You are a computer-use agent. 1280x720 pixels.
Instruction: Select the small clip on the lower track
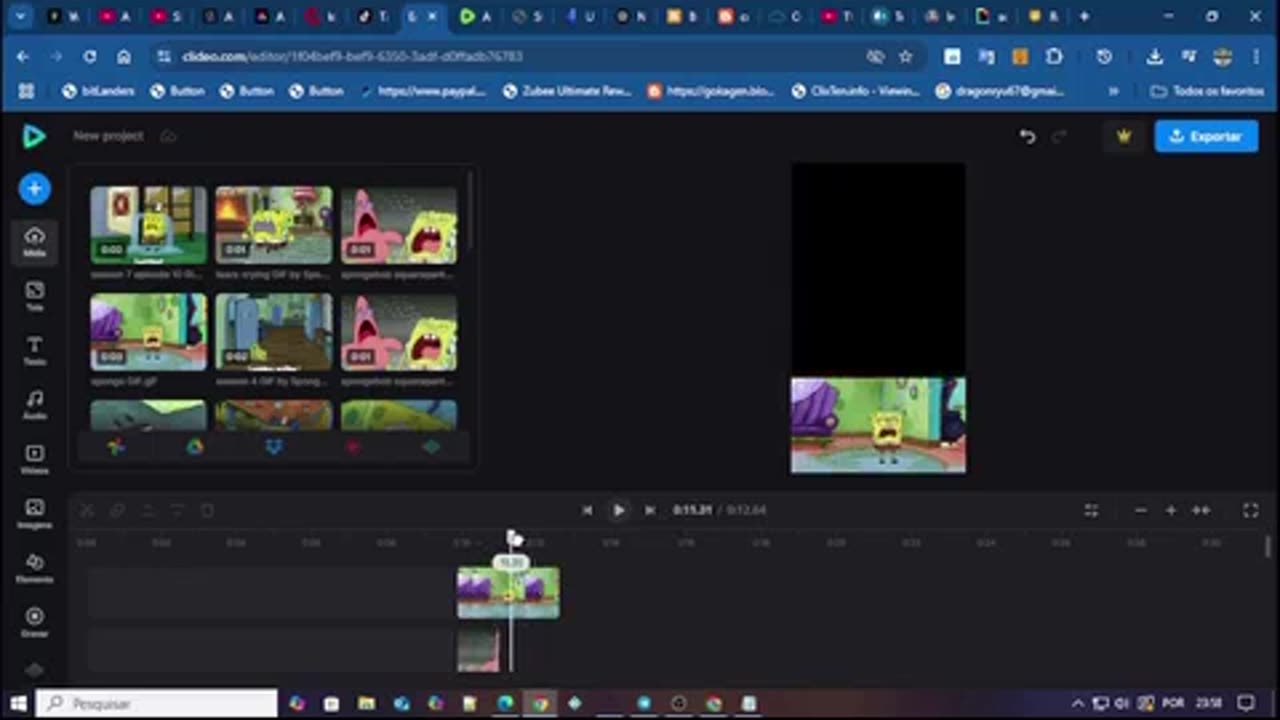click(x=478, y=650)
